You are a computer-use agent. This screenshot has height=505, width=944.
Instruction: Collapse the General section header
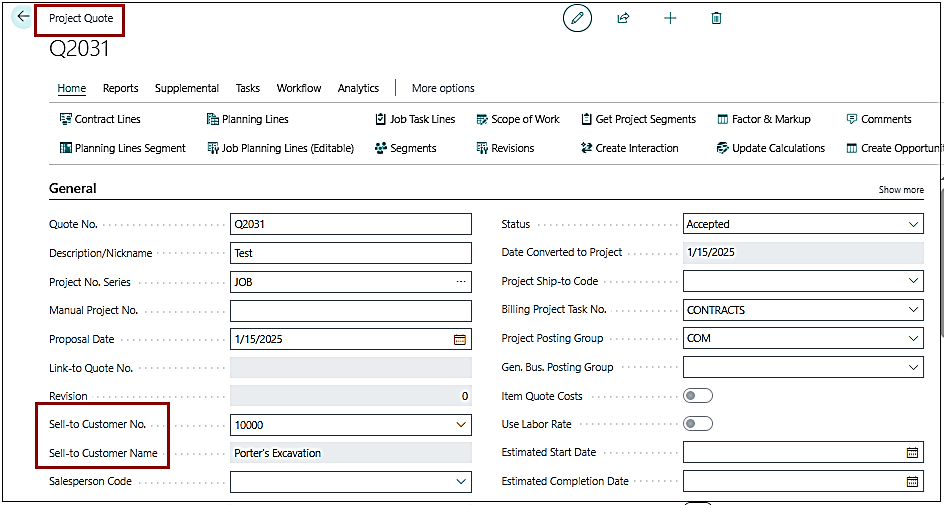click(x=72, y=188)
